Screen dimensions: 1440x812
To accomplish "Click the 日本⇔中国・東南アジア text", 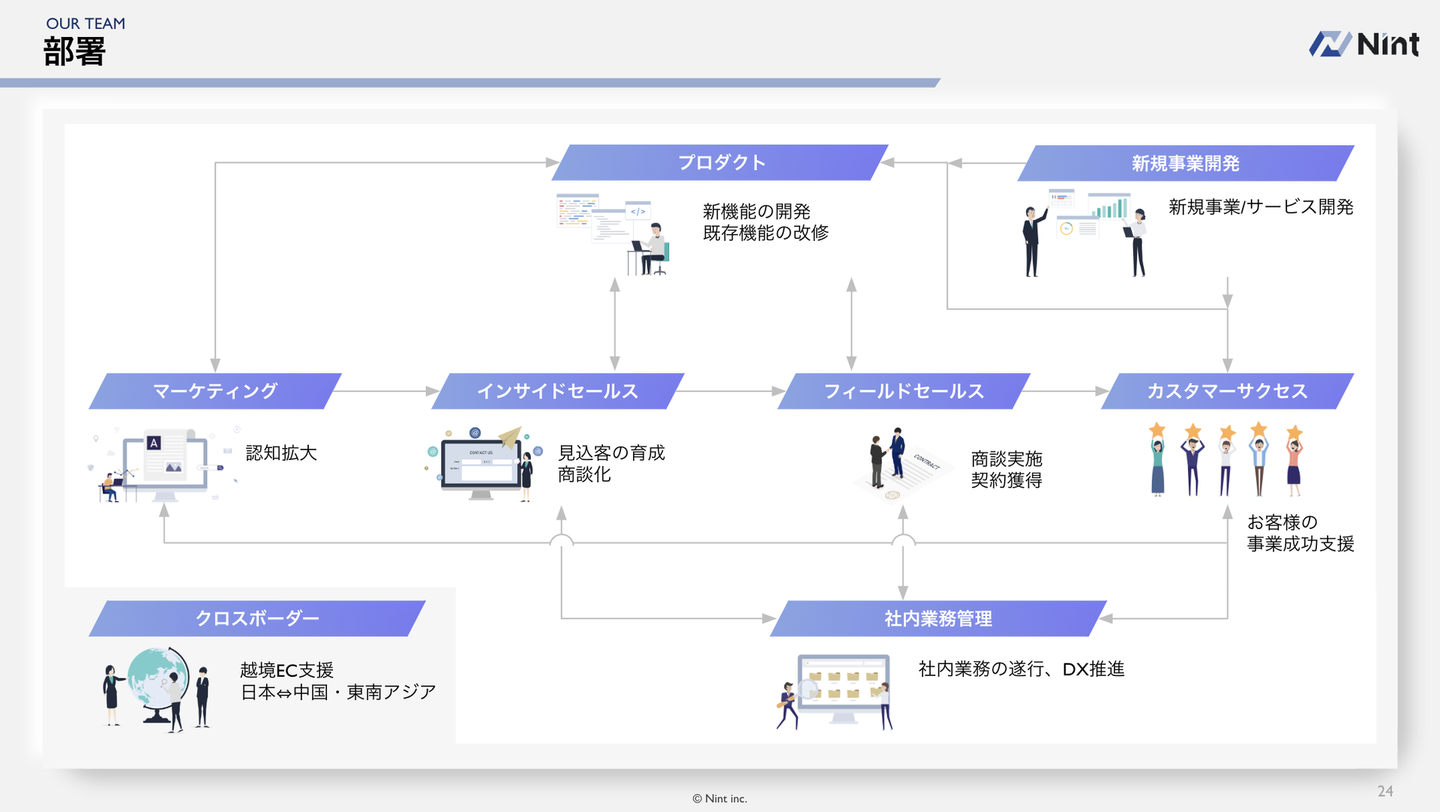I will [338, 692].
